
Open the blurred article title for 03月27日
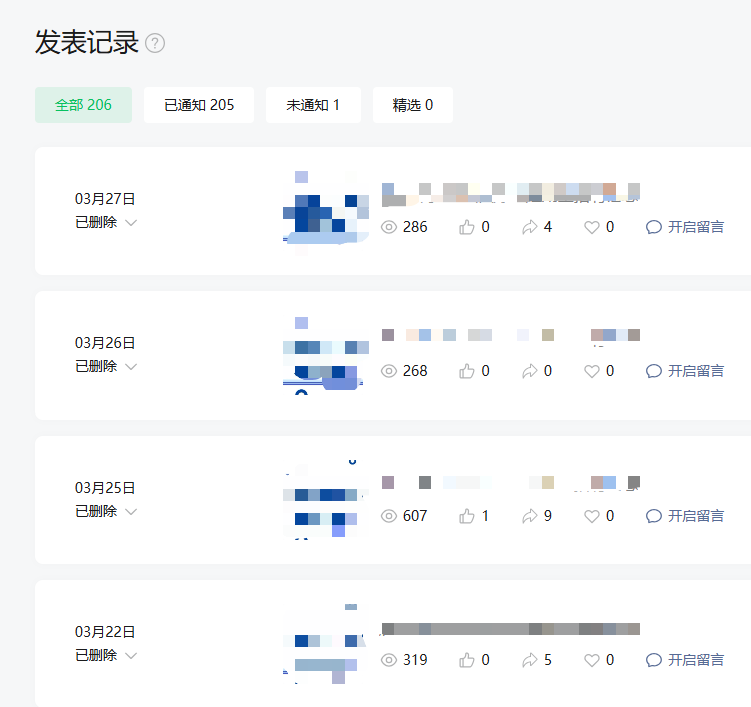point(511,194)
